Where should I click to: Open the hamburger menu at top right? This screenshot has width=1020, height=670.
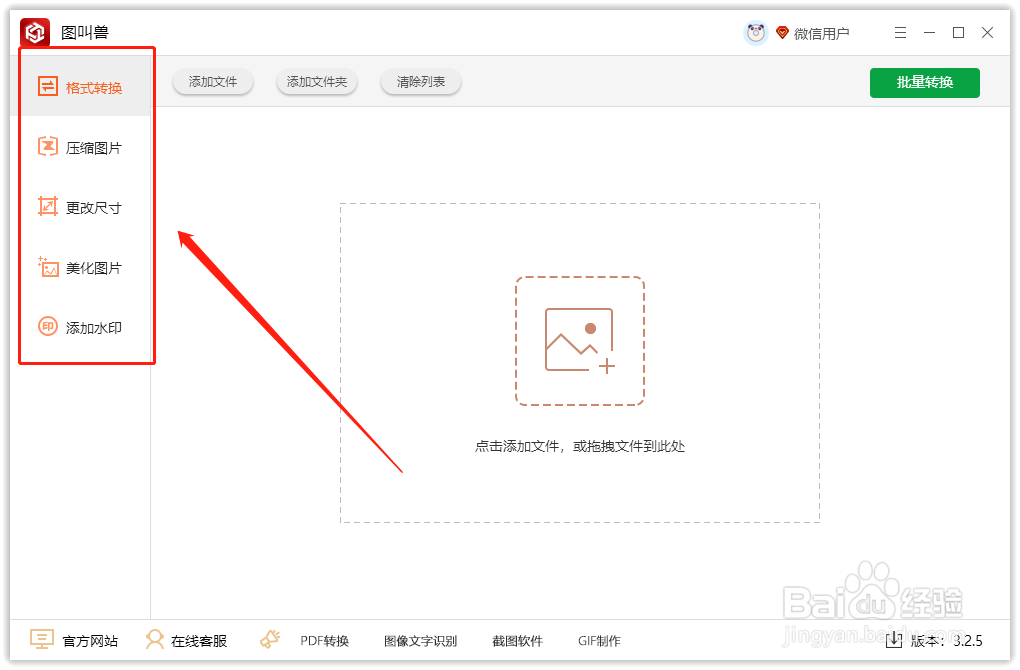pyautogui.click(x=899, y=31)
